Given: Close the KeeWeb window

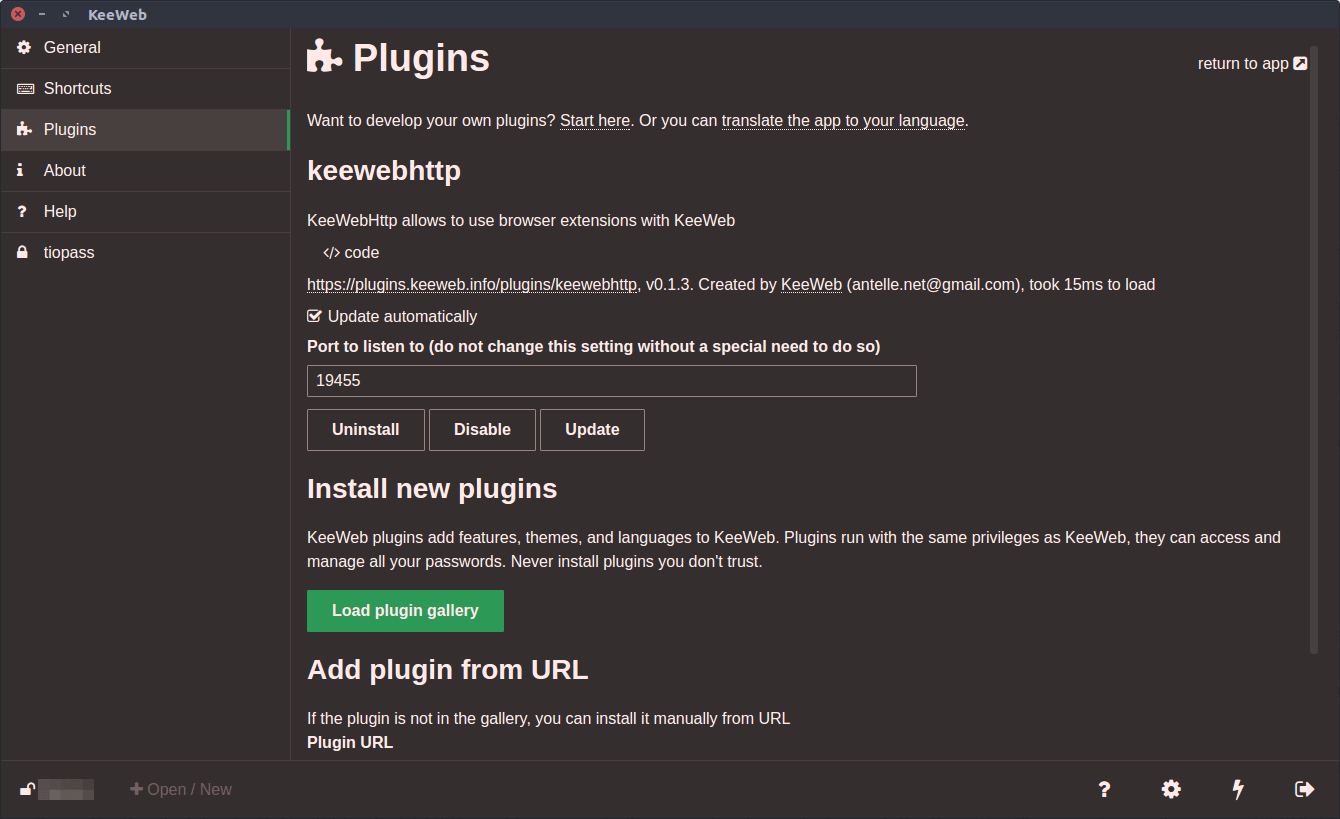Looking at the screenshot, I should (17, 14).
